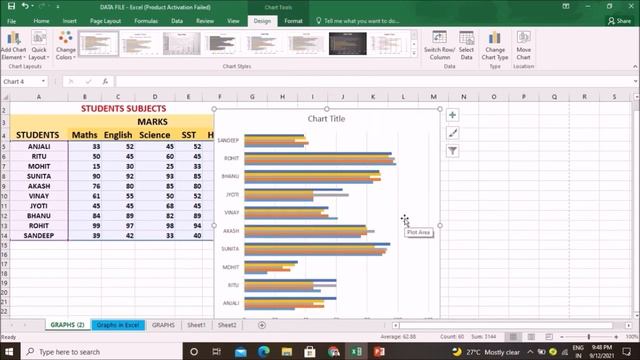Viewport: 640px width, 360px height.
Task: Open the Sheet1 tab
Action: 196,325
